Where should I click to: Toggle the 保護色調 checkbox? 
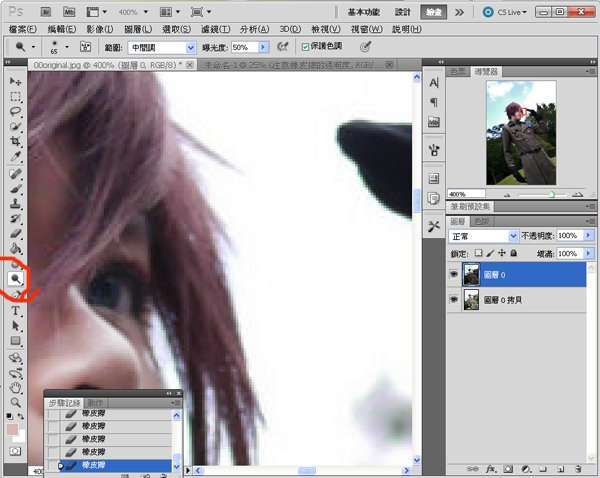[x=305, y=47]
